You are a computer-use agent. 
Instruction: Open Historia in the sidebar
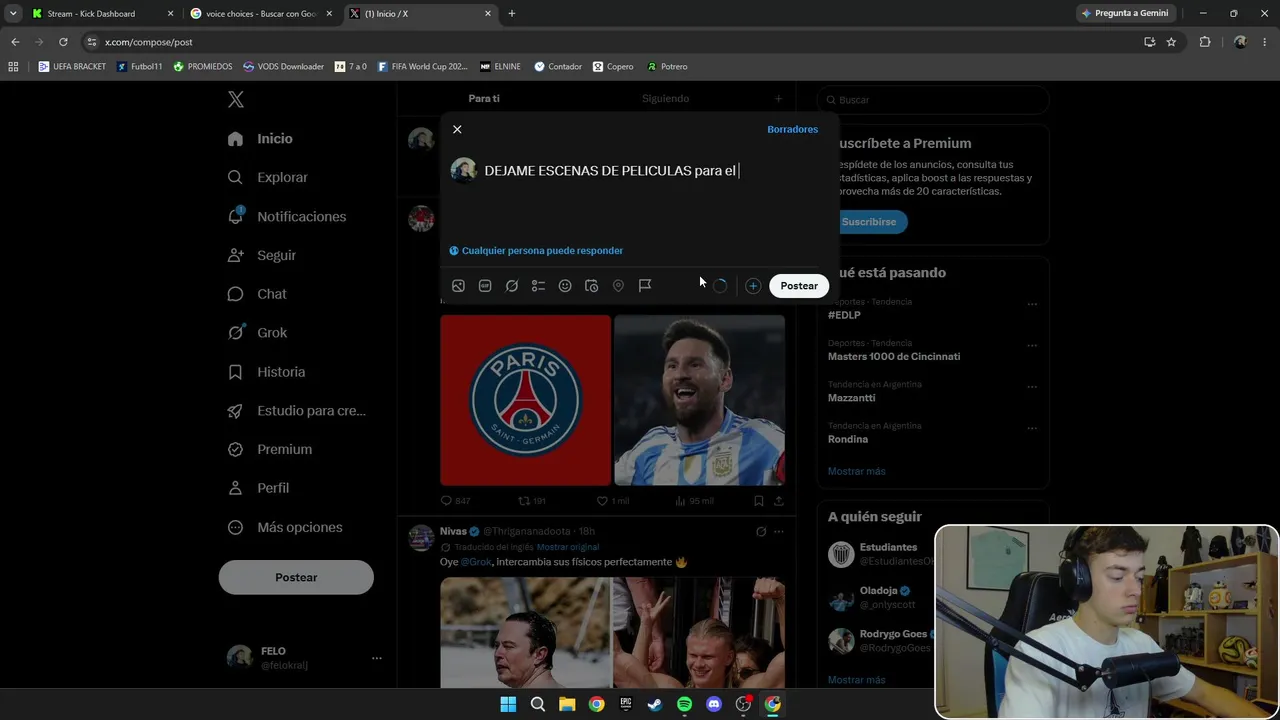267,372
